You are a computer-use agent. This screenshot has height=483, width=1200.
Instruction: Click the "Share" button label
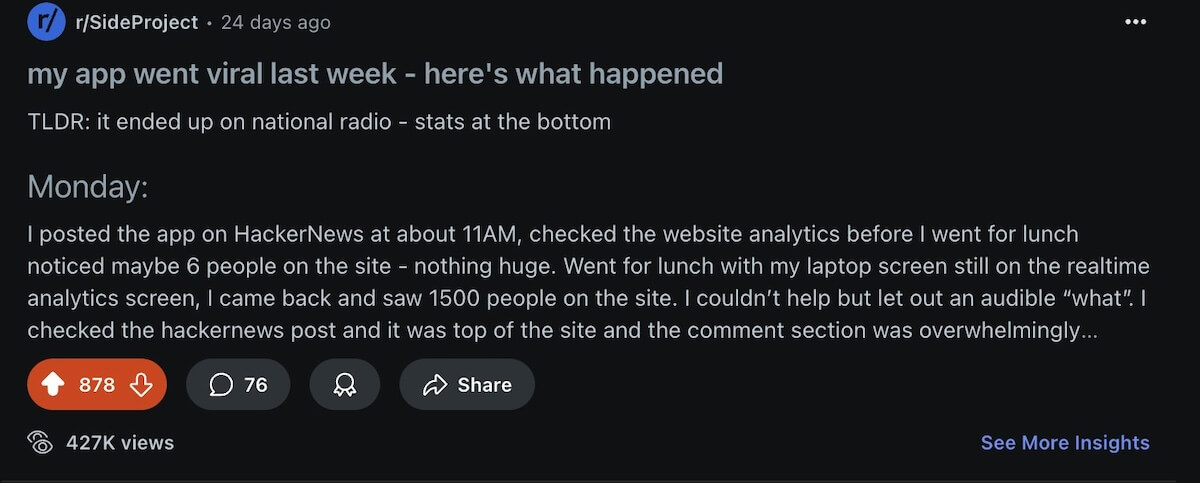coord(484,385)
